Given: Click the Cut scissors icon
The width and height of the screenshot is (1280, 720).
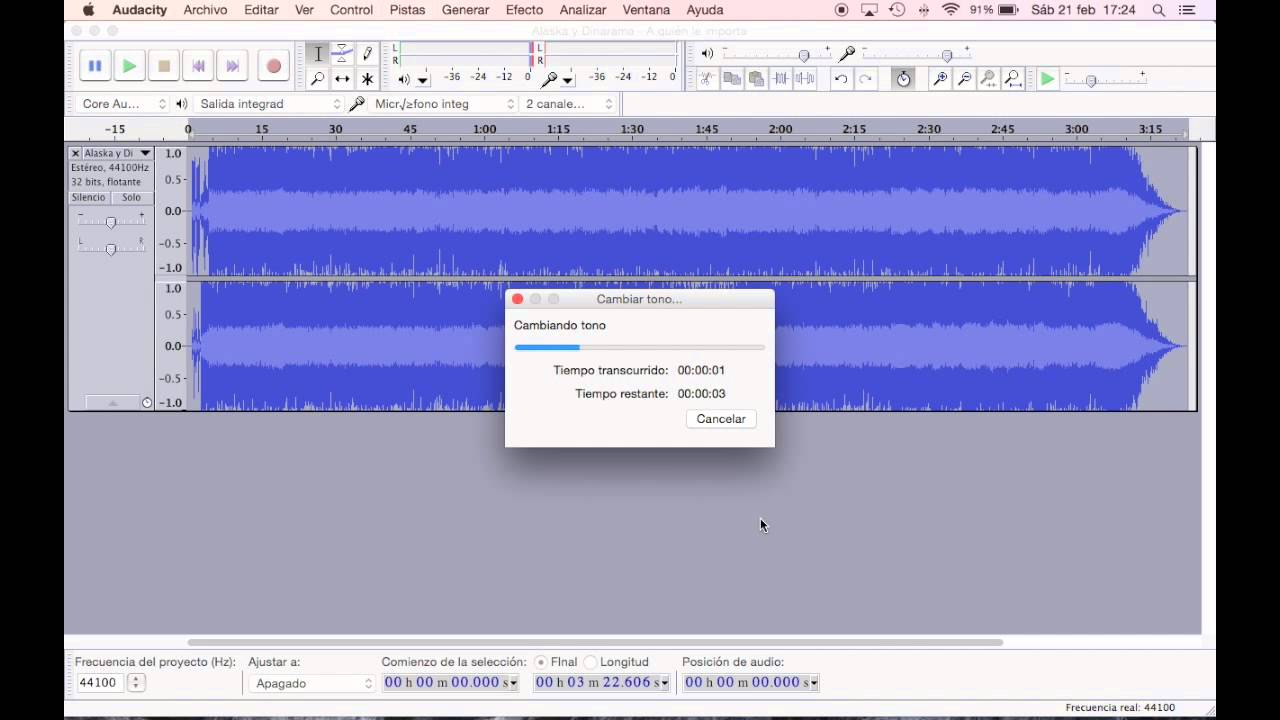Looking at the screenshot, I should [x=707, y=78].
